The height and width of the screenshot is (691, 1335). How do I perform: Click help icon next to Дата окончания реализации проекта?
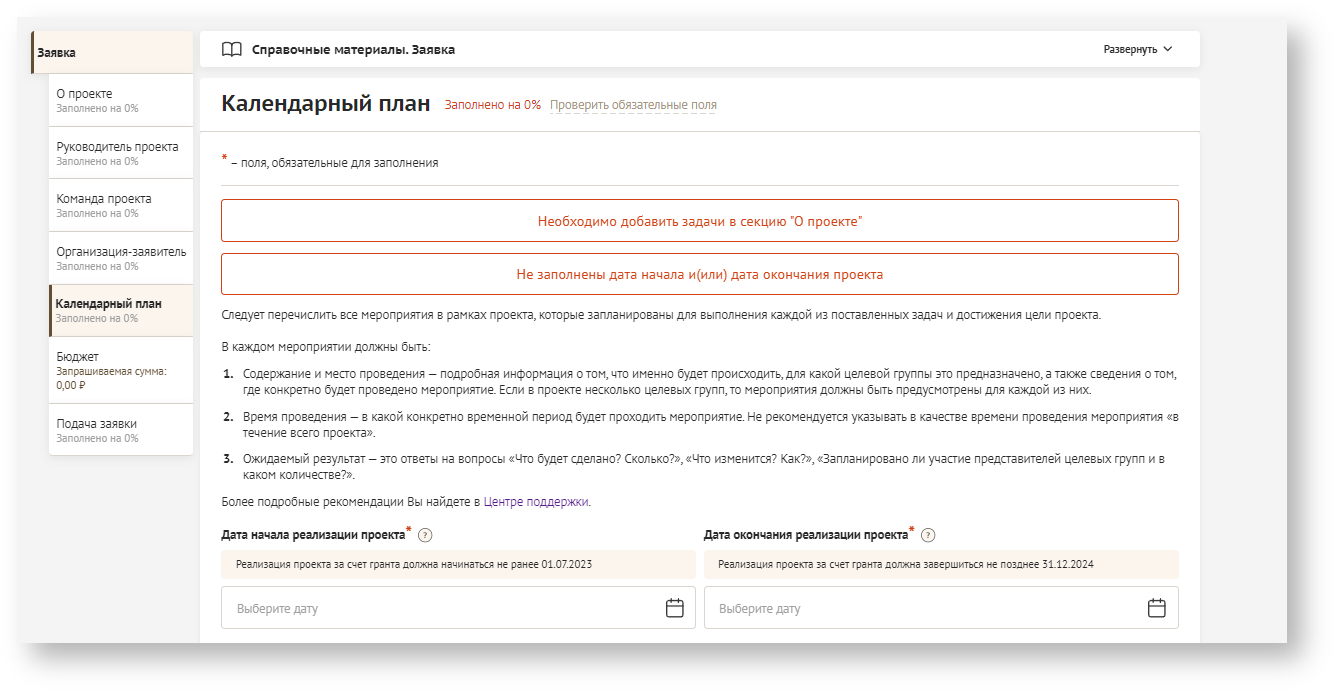[928, 535]
